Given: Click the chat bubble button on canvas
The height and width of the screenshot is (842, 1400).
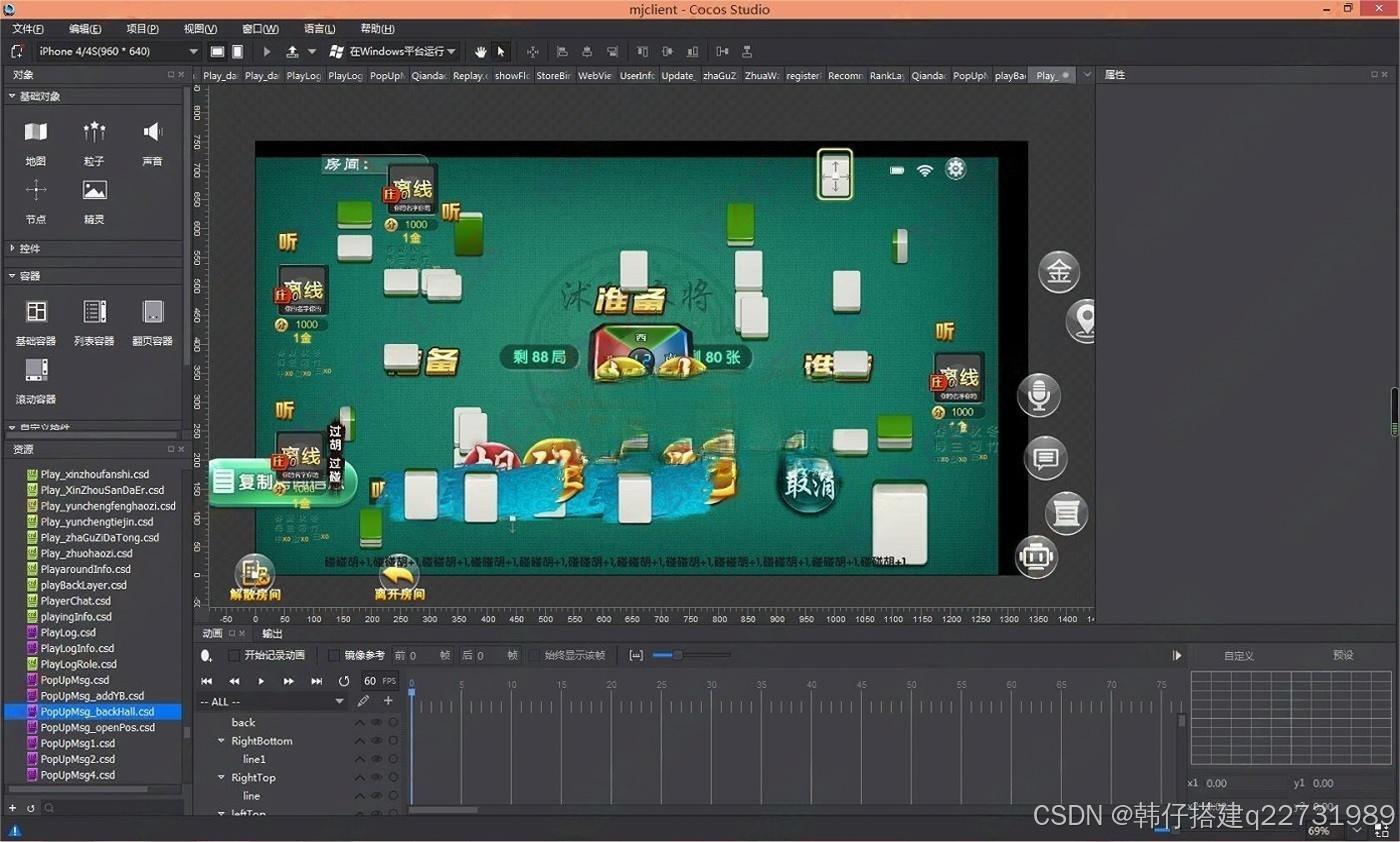Looking at the screenshot, I should click(1046, 459).
